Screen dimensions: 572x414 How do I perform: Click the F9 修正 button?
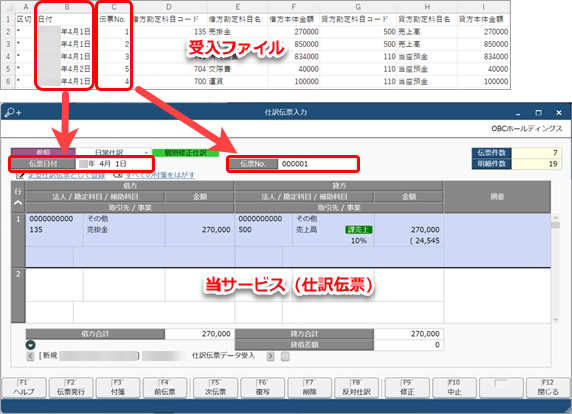pyautogui.click(x=407, y=388)
